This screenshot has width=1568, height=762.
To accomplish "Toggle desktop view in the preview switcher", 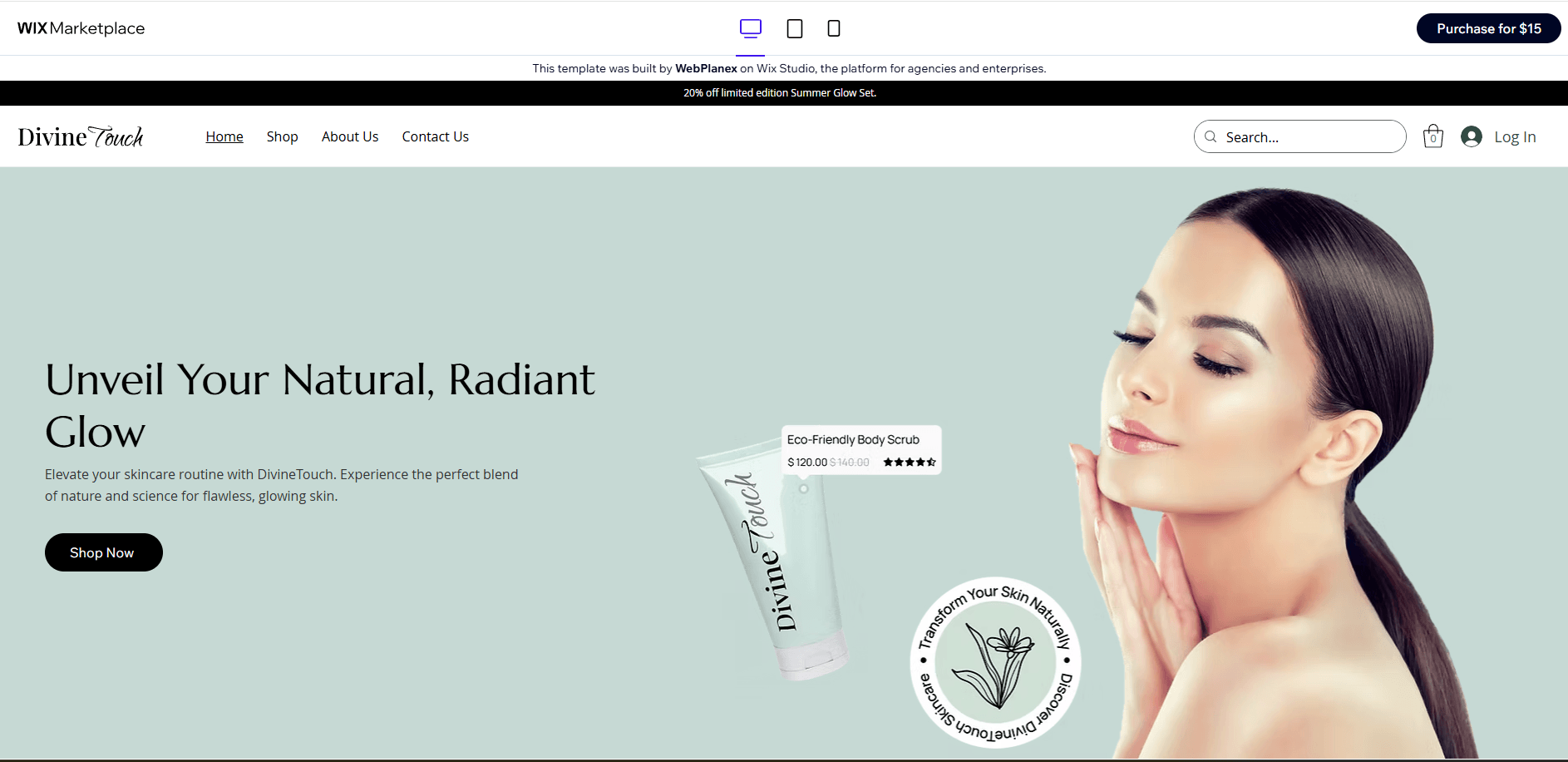I will pos(750,27).
